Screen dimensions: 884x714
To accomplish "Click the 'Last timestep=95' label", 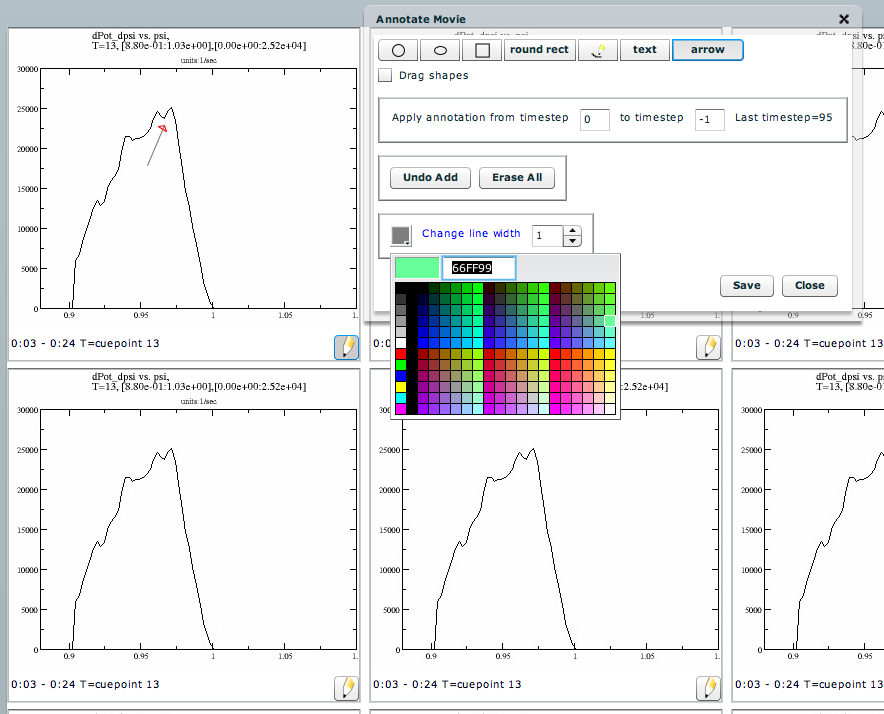I will [x=784, y=117].
